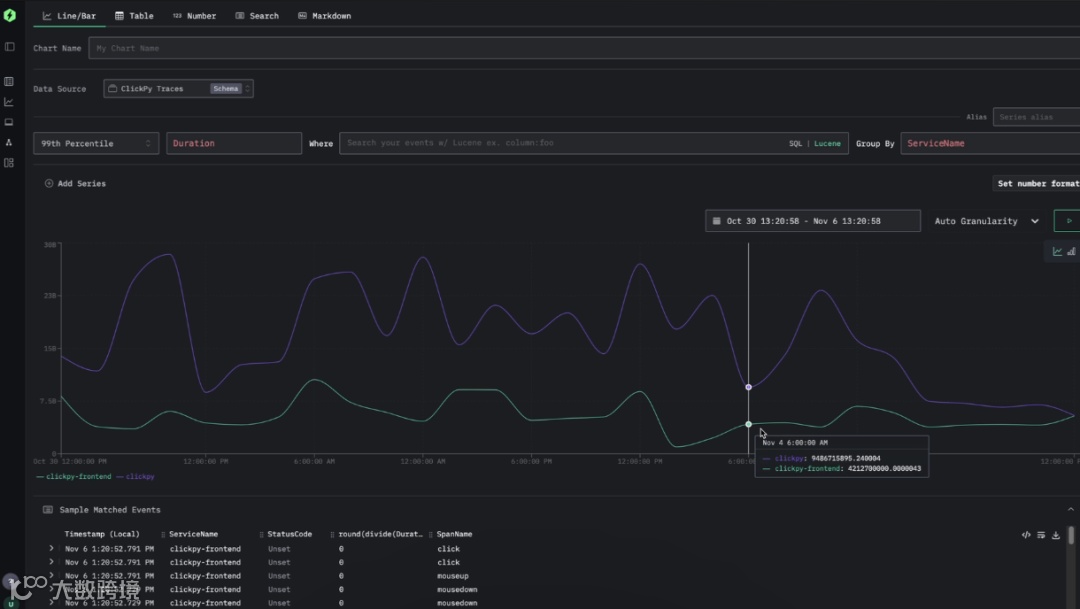Image resolution: width=1080 pixels, height=609 pixels.
Task: Click the run query play button
Action: click(x=1069, y=221)
